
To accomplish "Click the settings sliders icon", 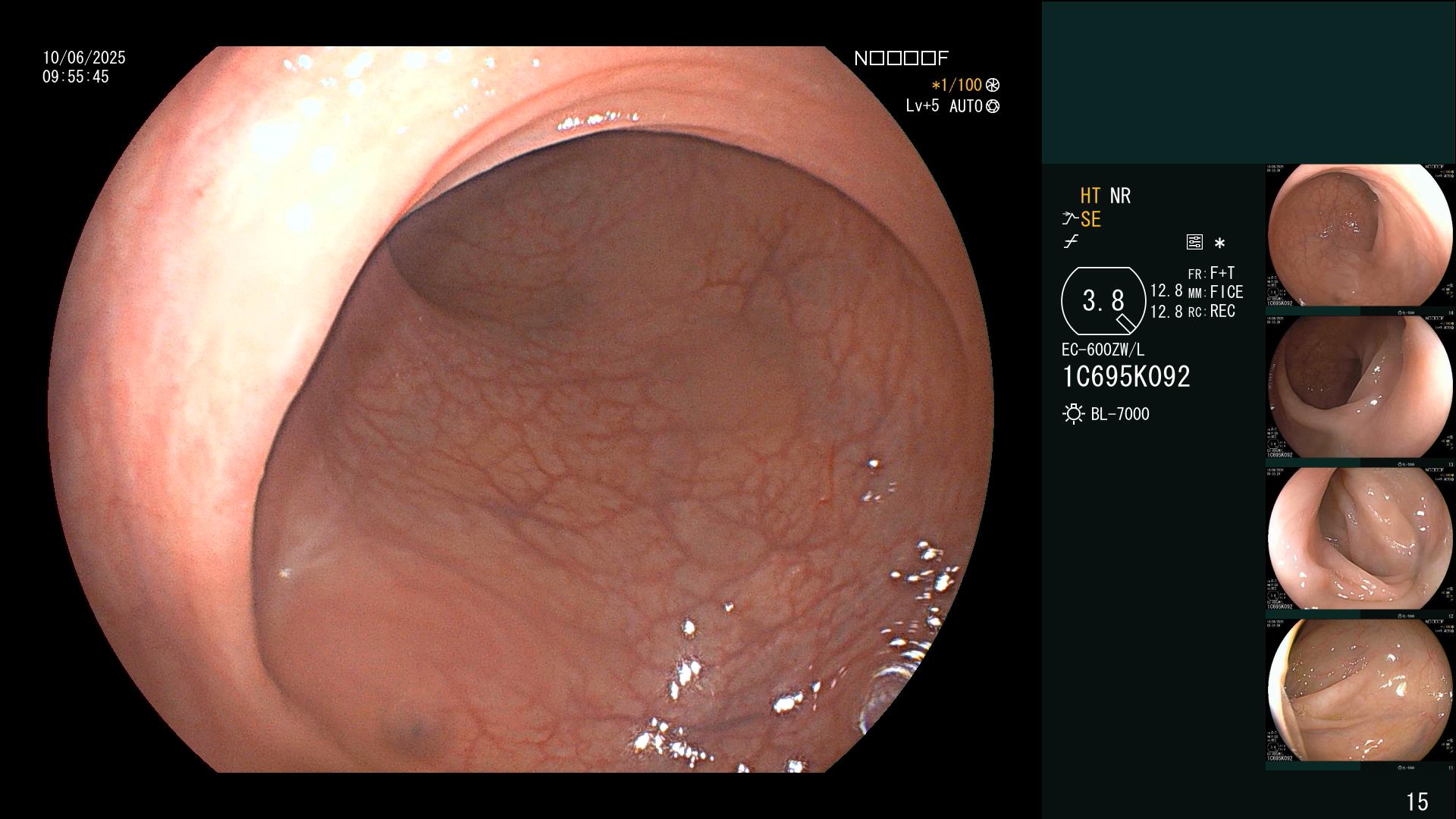I will [1194, 242].
